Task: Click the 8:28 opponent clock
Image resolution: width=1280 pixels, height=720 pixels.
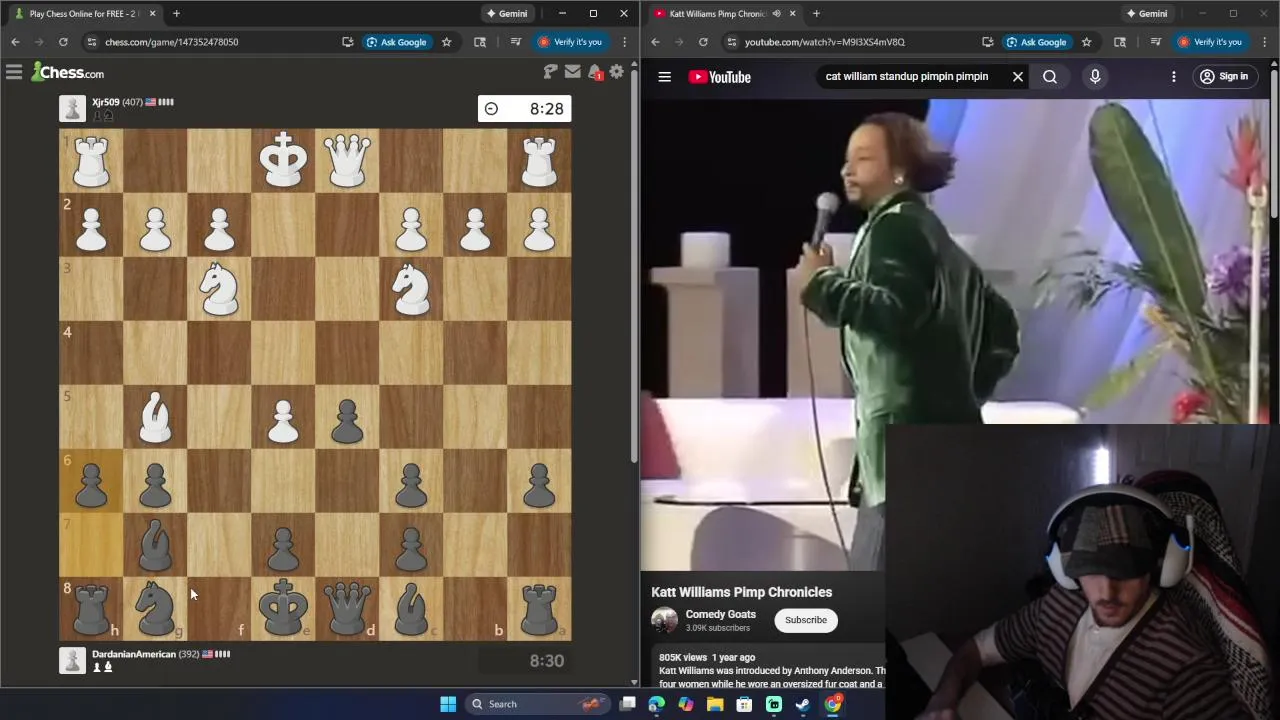Action: [x=525, y=109]
